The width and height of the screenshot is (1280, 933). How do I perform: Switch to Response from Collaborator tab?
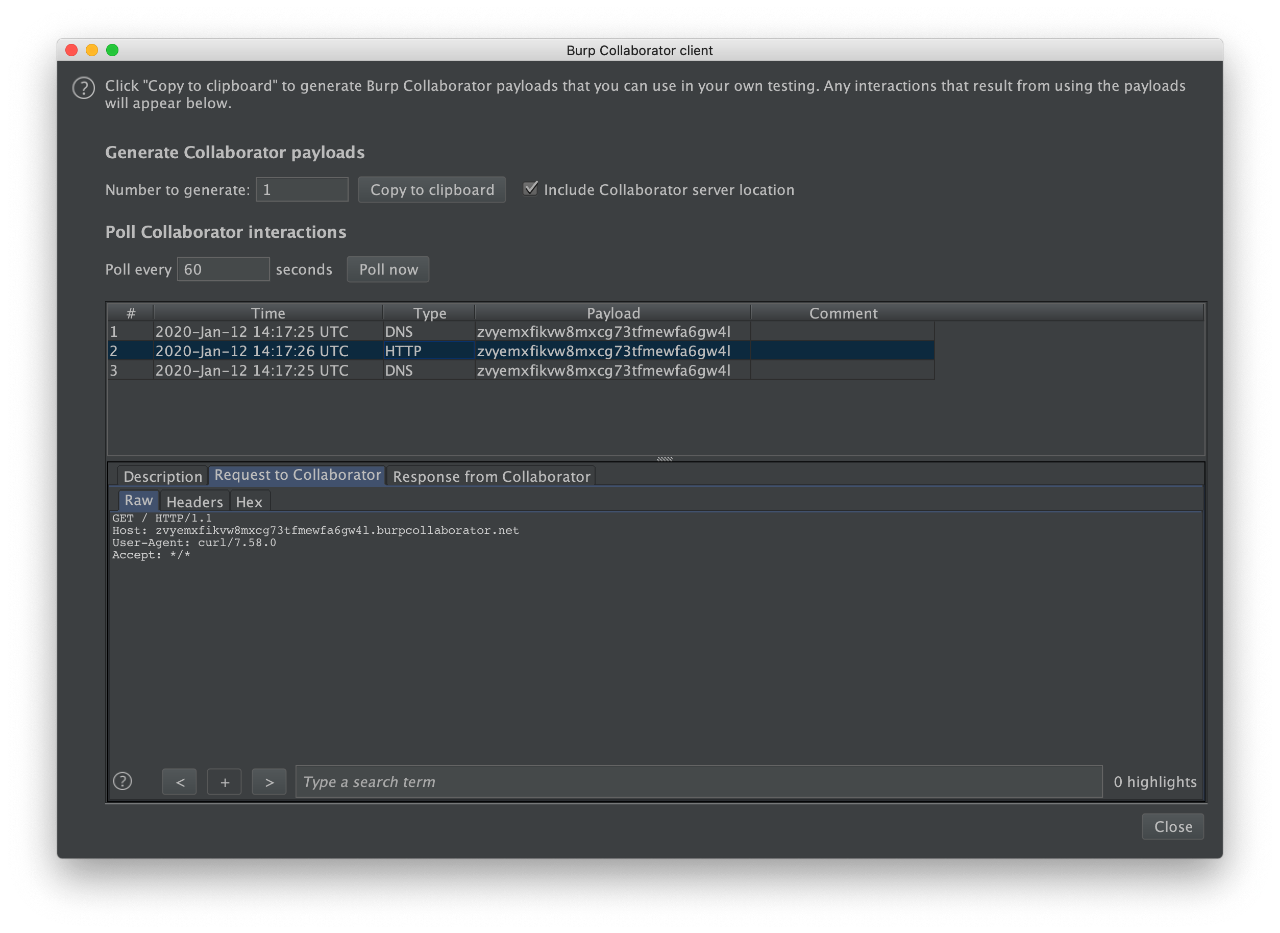pyautogui.click(x=491, y=476)
